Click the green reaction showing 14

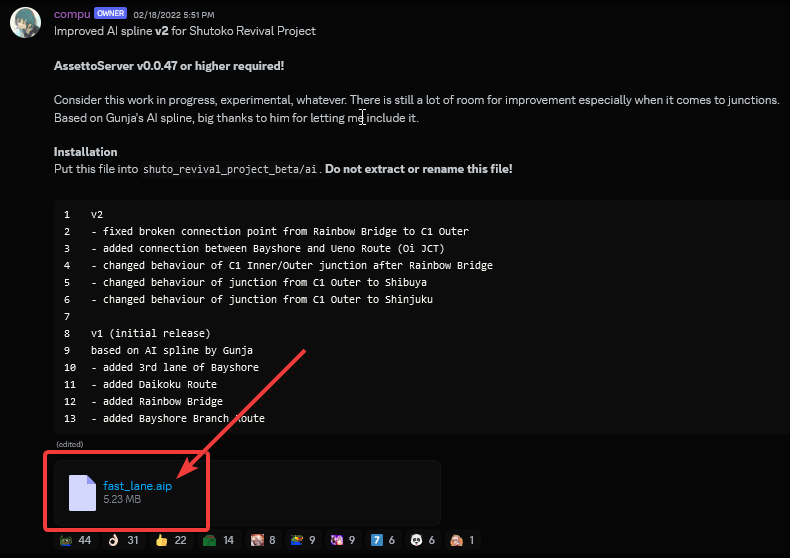pyautogui.click(x=219, y=540)
